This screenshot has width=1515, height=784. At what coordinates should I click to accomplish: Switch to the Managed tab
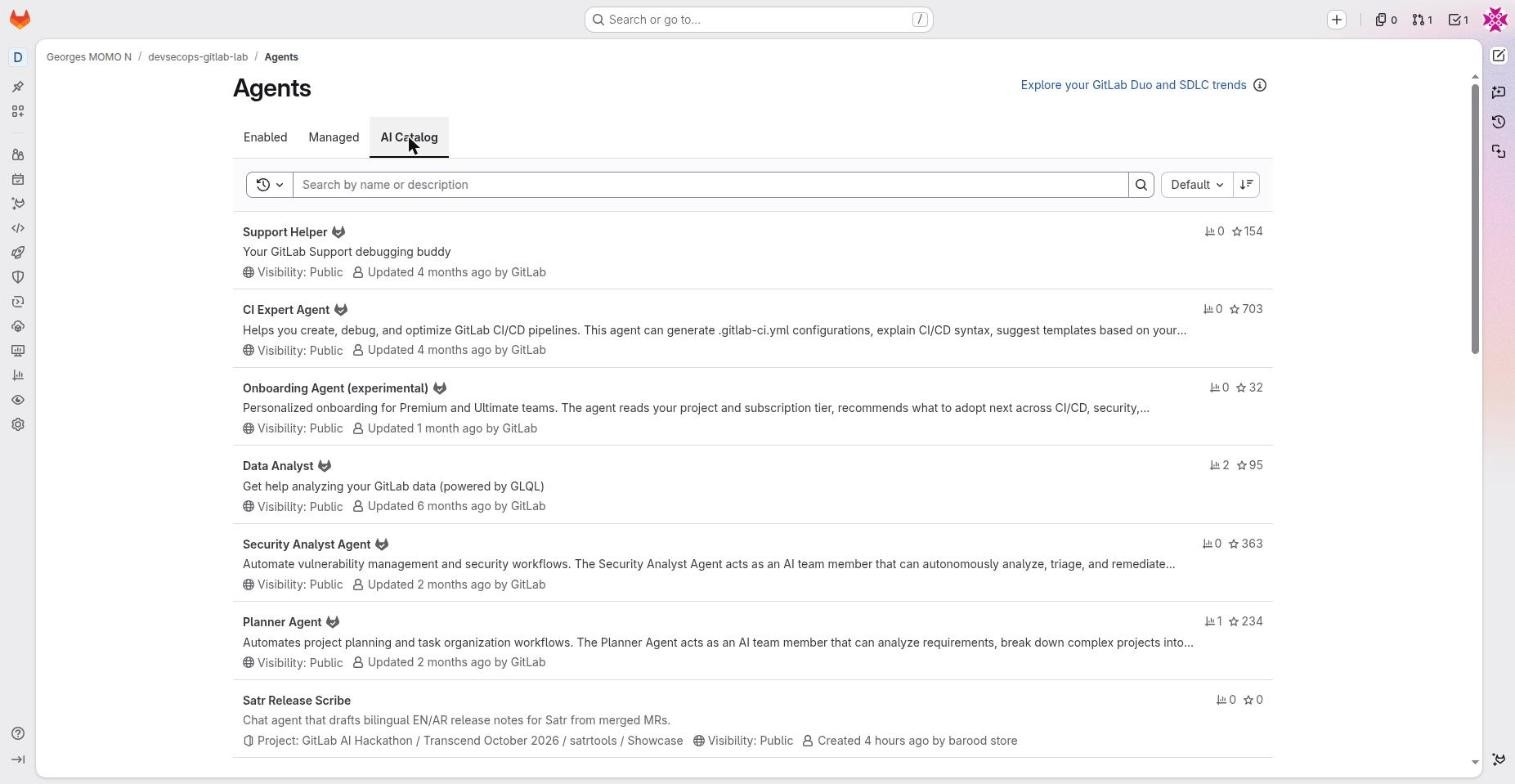334,138
